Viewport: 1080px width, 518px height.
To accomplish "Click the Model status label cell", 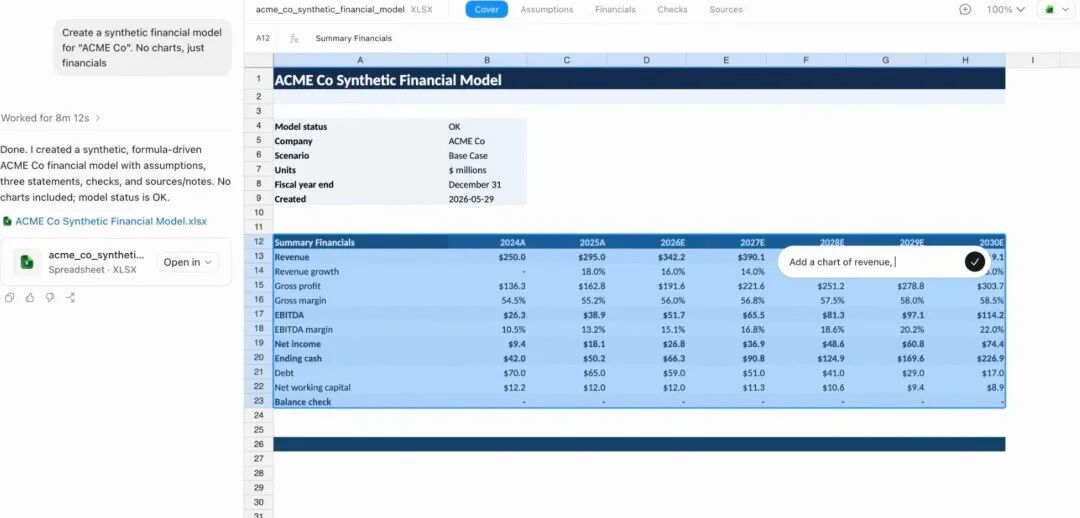I will (360, 127).
